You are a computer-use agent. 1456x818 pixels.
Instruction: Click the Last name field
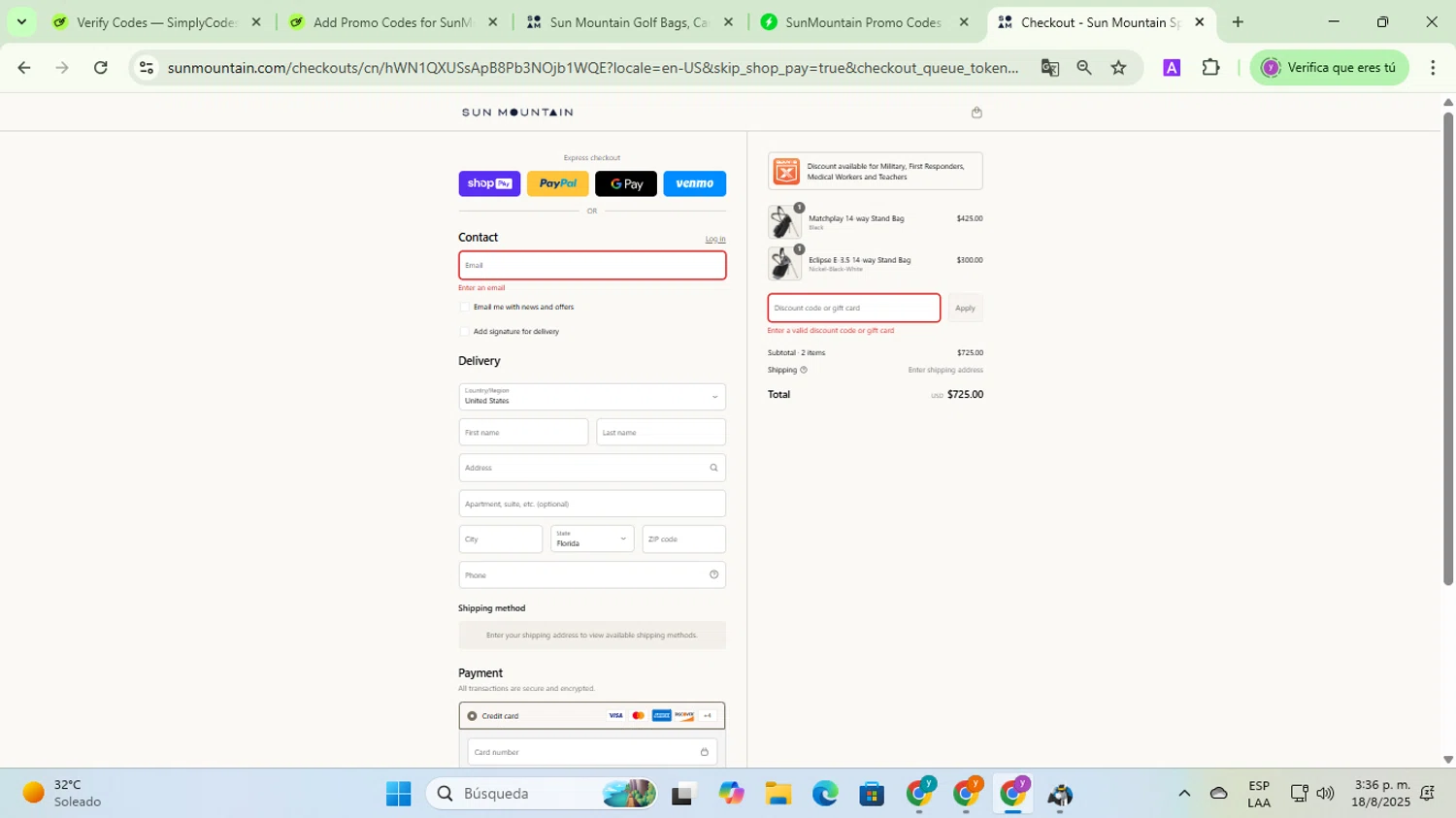[x=661, y=432]
